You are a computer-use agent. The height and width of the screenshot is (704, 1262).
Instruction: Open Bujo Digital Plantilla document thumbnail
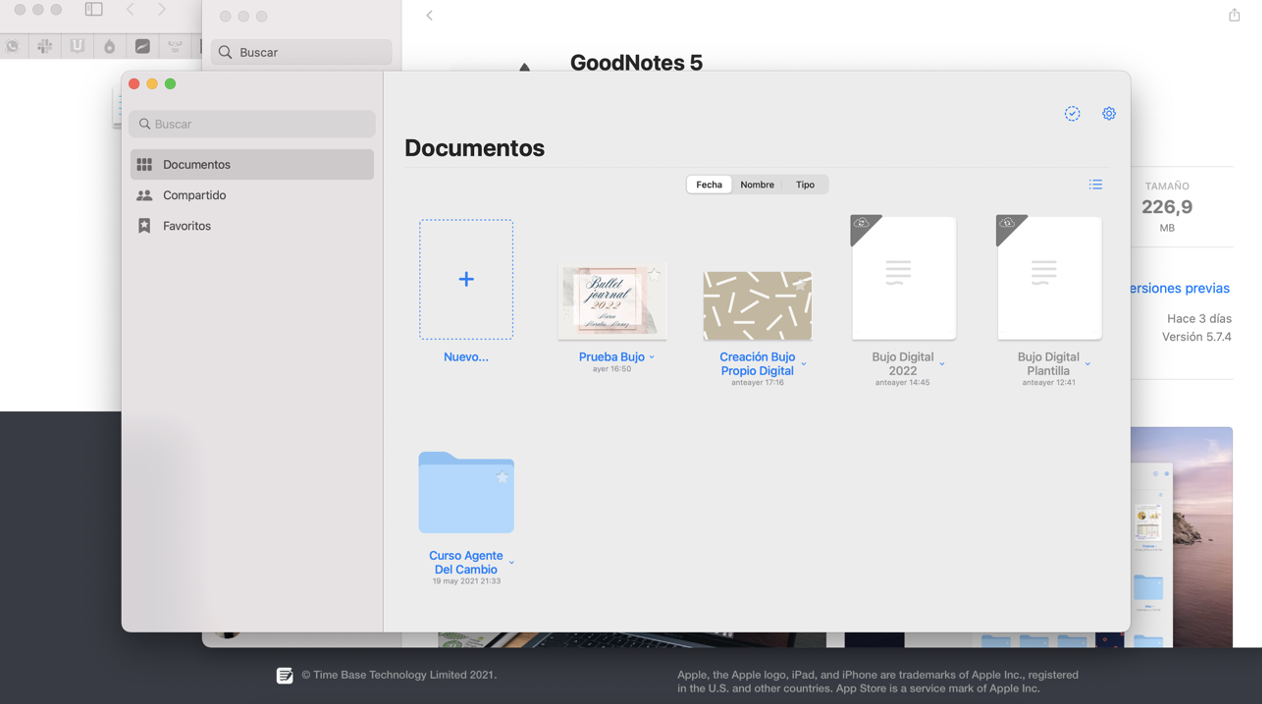coord(1050,279)
